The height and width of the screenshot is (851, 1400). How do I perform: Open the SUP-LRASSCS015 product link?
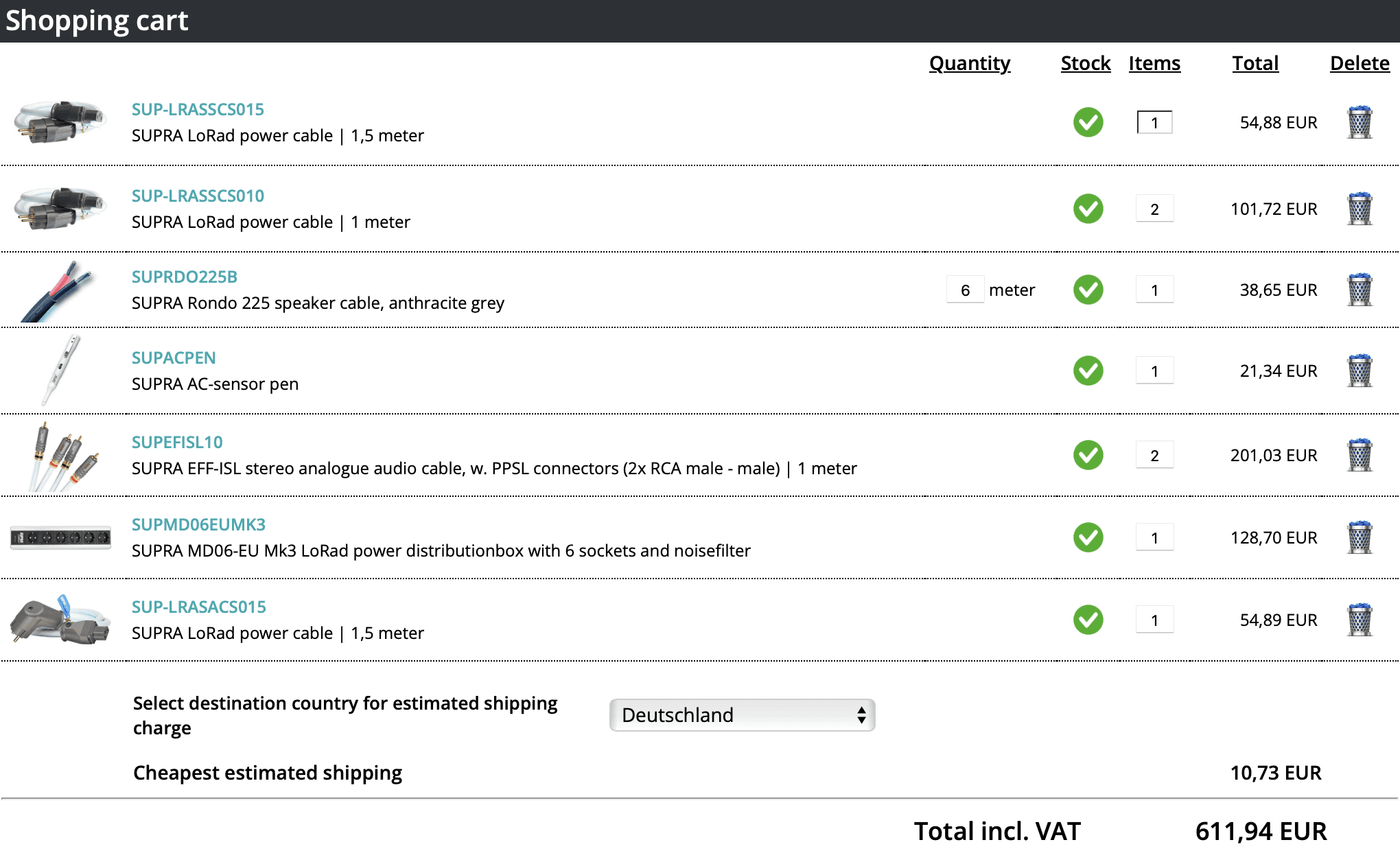click(198, 109)
